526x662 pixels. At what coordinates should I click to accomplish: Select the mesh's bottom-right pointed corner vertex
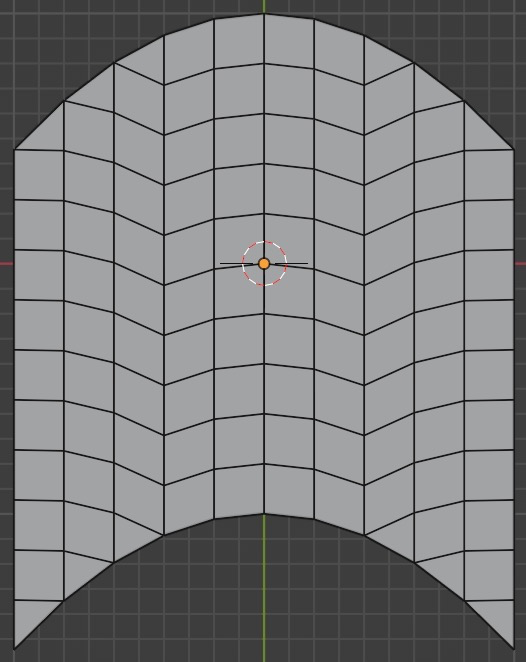tap(514, 649)
